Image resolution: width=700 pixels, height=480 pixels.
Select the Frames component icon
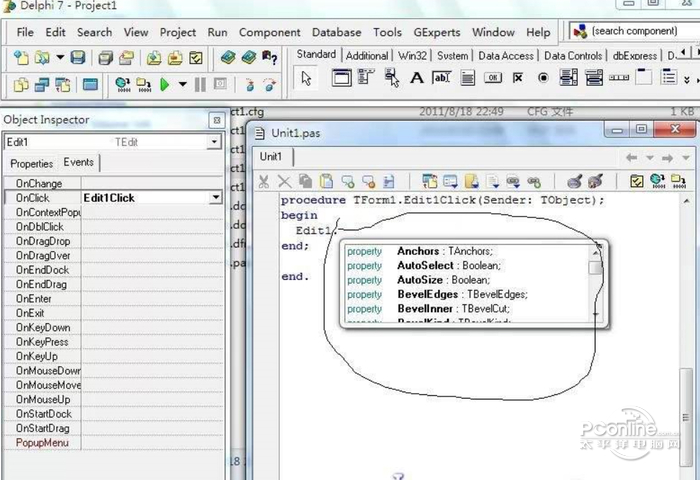tap(341, 78)
